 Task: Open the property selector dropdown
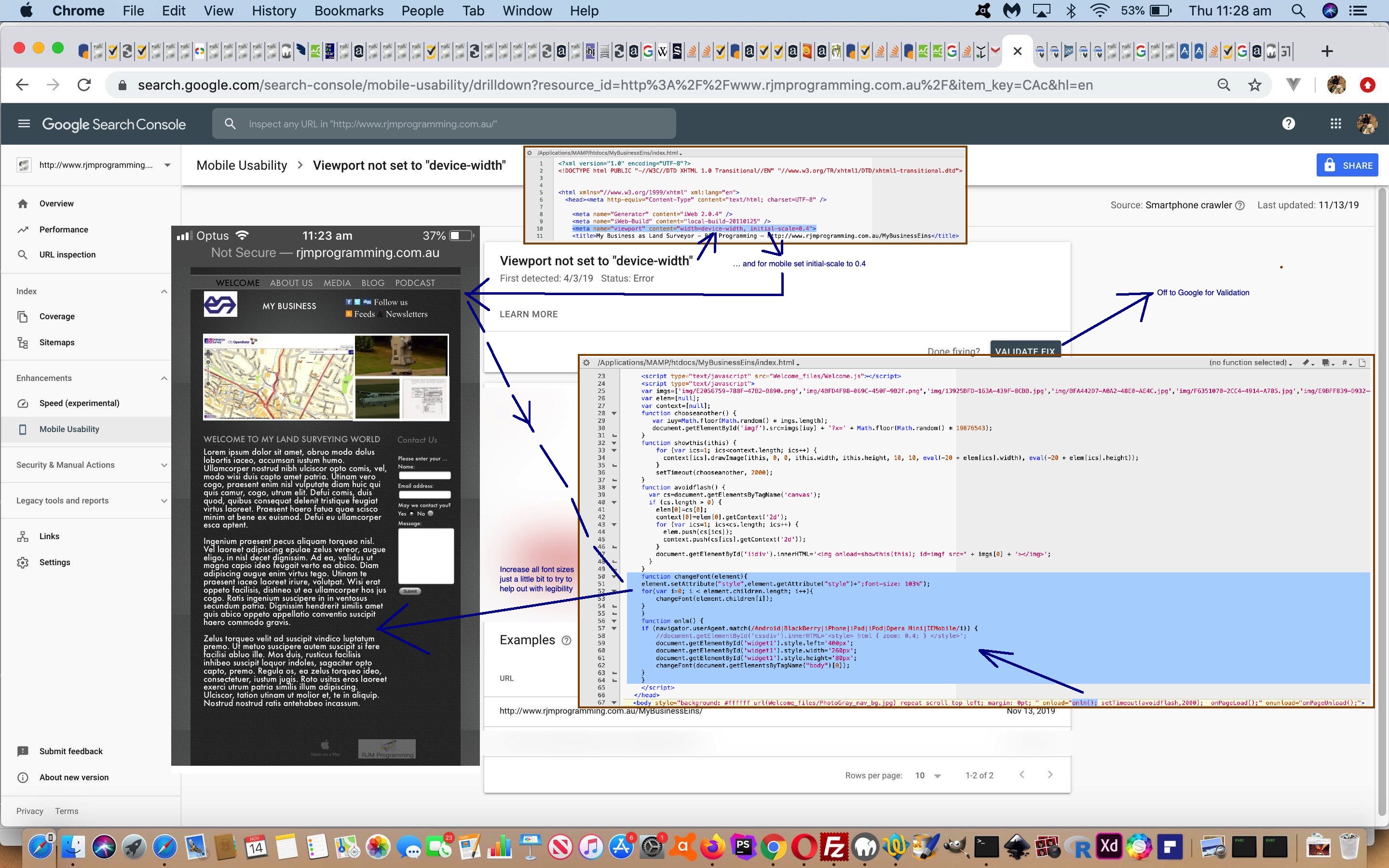pyautogui.click(x=95, y=165)
